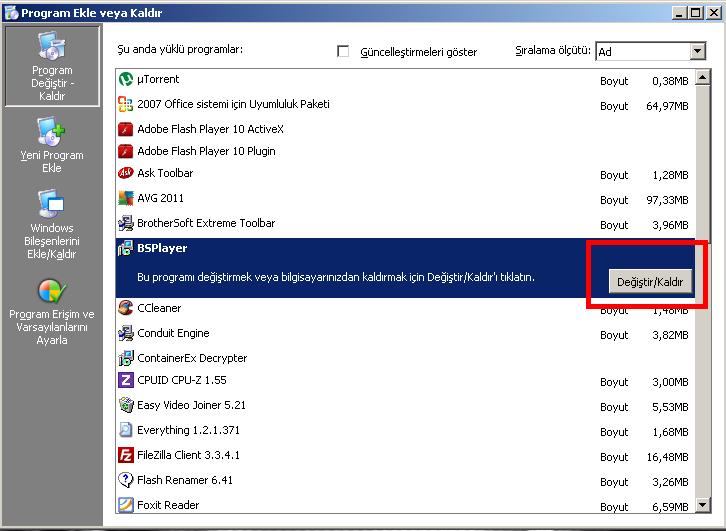
Task: Select CPUID CPU-Z 1.55 entry
Action: click(405, 381)
